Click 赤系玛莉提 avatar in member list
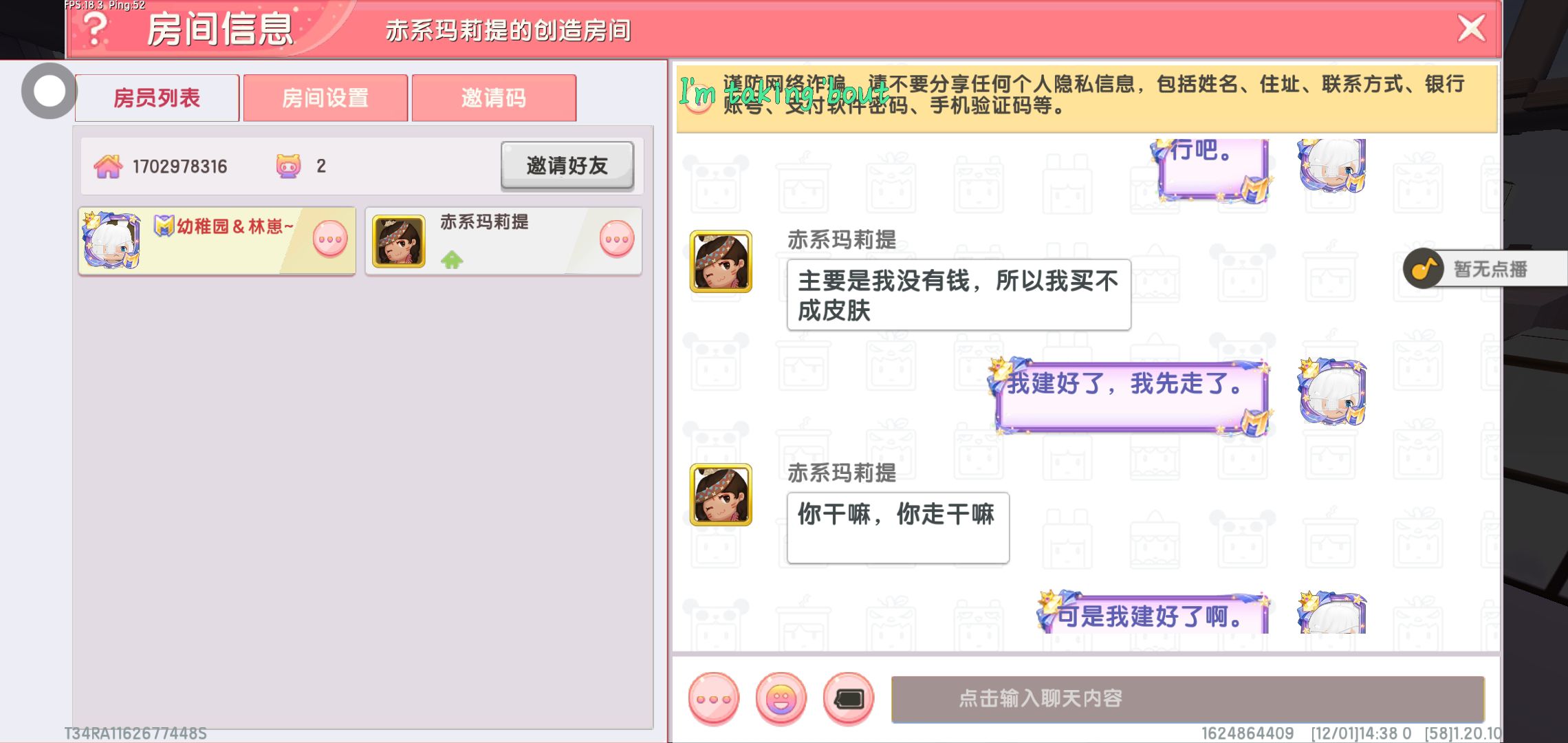The image size is (1568, 743). pyautogui.click(x=399, y=241)
